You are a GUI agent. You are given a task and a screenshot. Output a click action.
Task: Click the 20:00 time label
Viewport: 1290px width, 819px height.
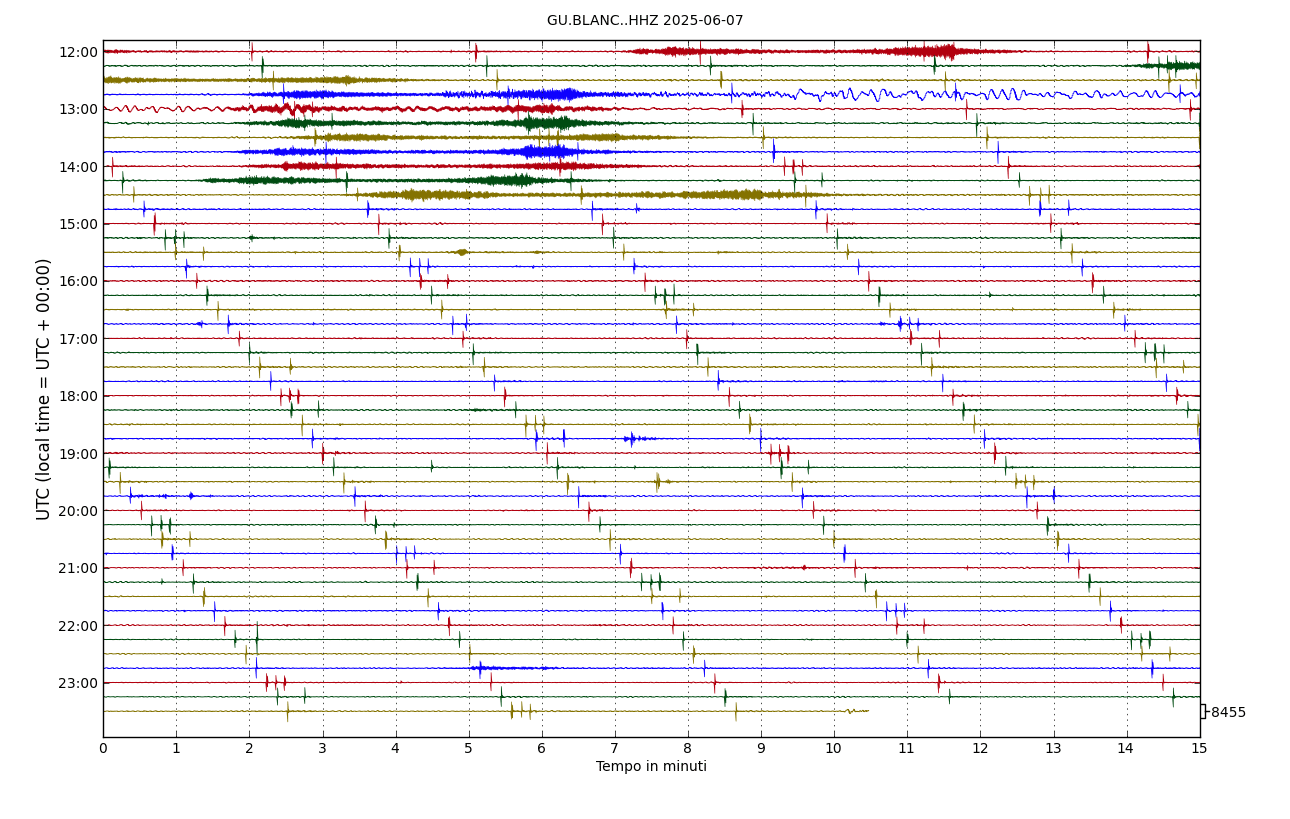[79, 511]
